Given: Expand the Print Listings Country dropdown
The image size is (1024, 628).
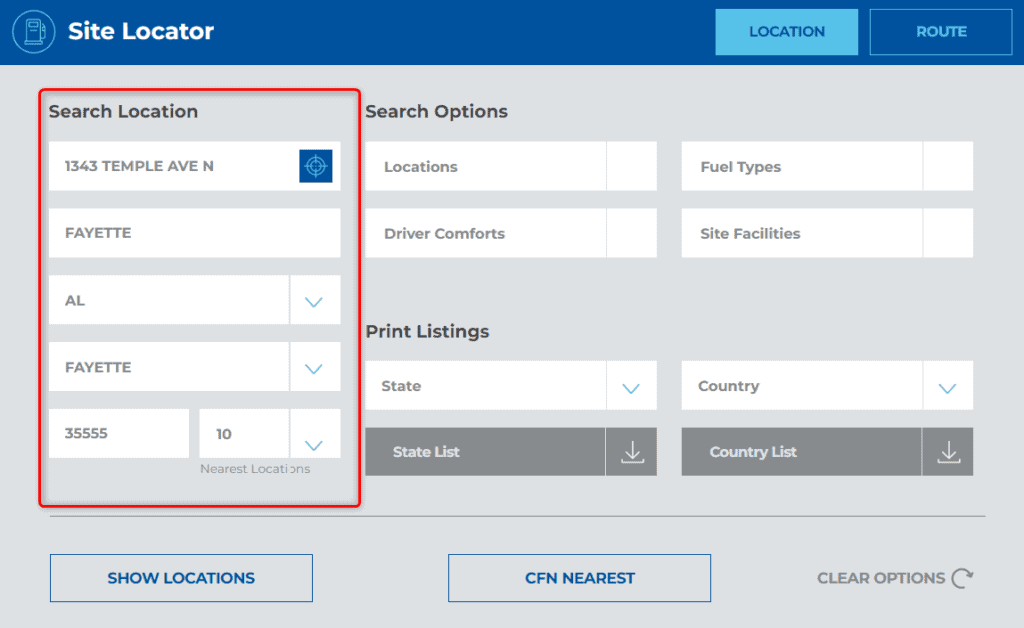Looking at the screenshot, I should 827,386.
